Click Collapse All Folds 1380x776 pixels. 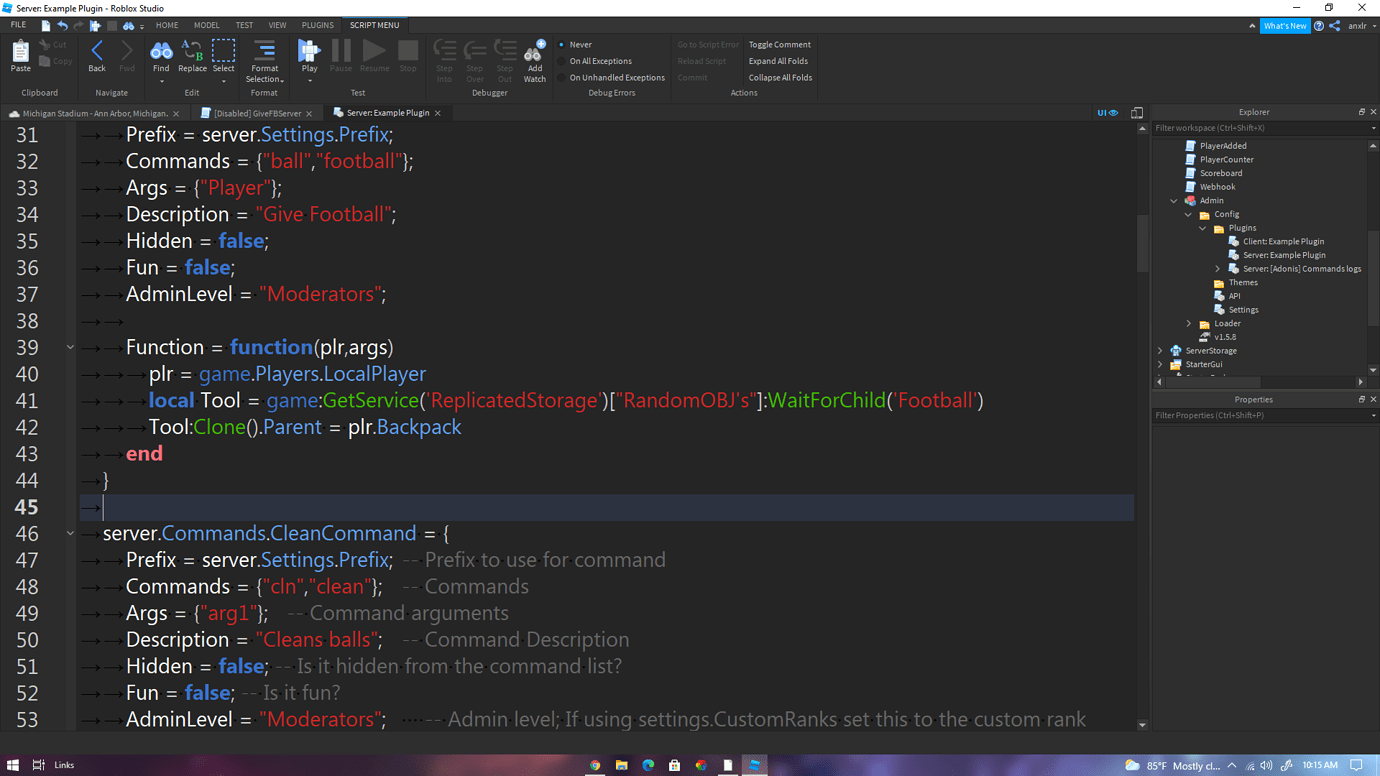780,77
